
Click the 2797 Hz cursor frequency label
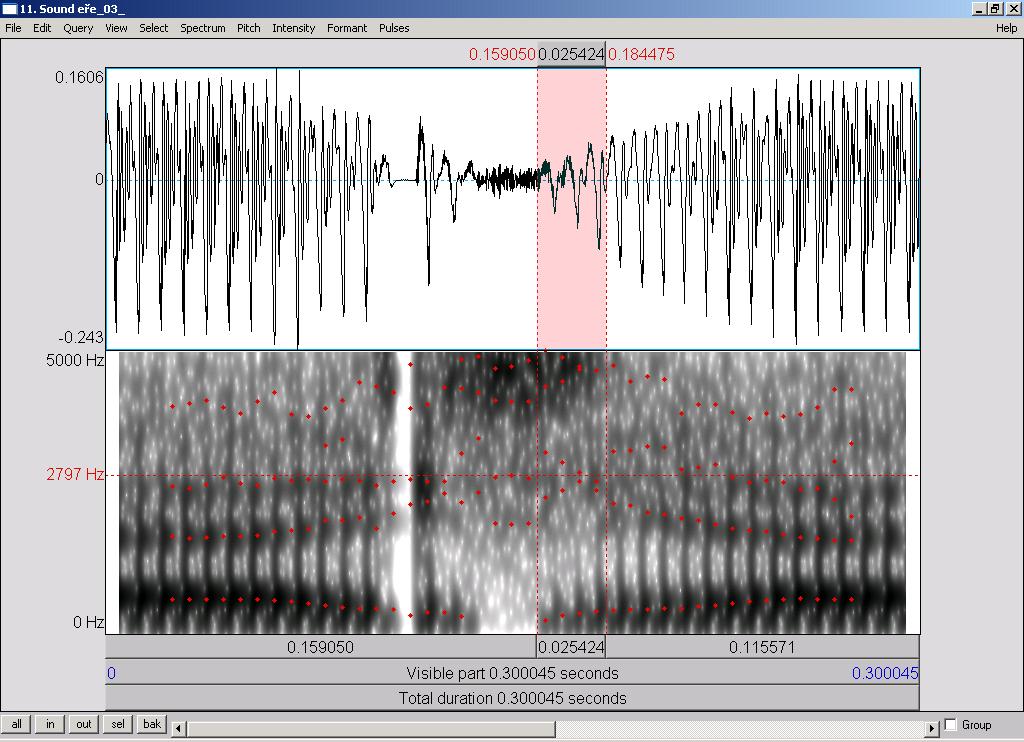click(74, 474)
